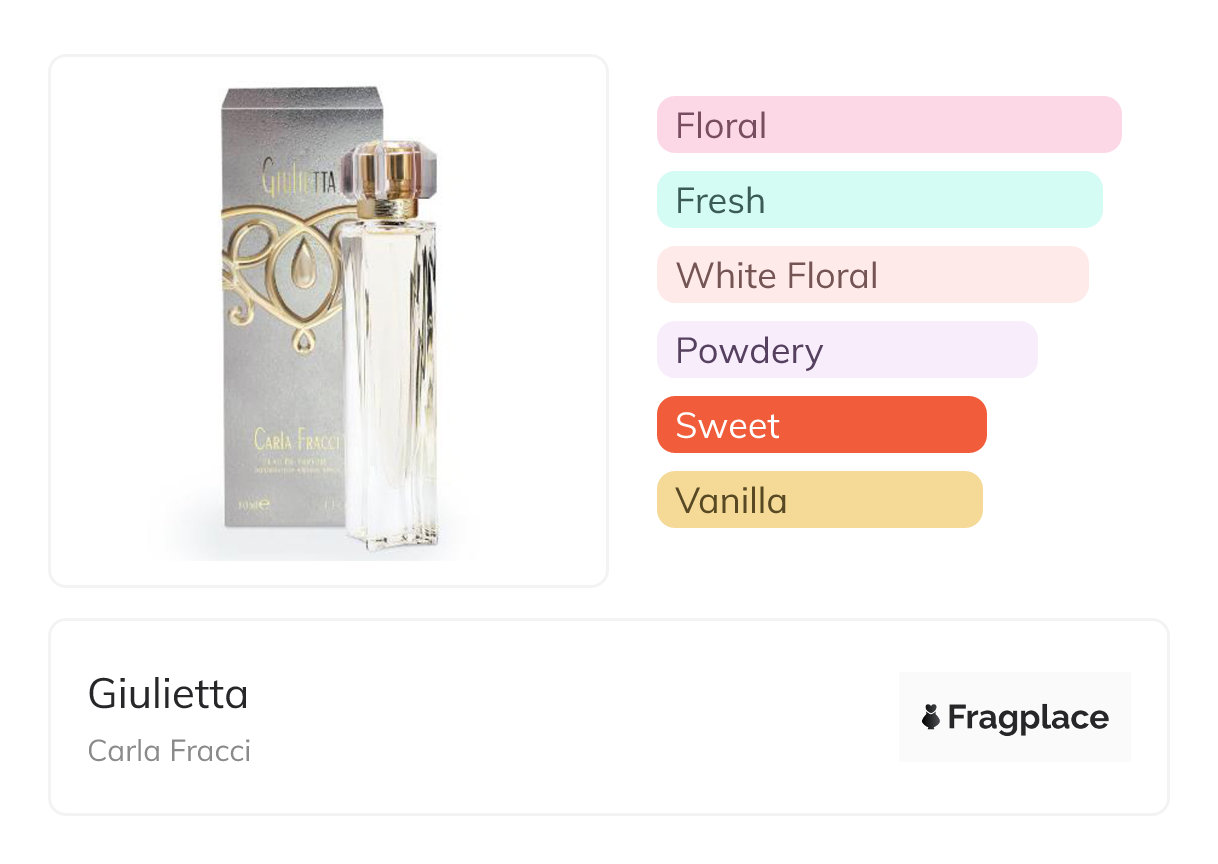Select the Fresh accord bar
Screen dimensions: 1218x864
(x=879, y=200)
